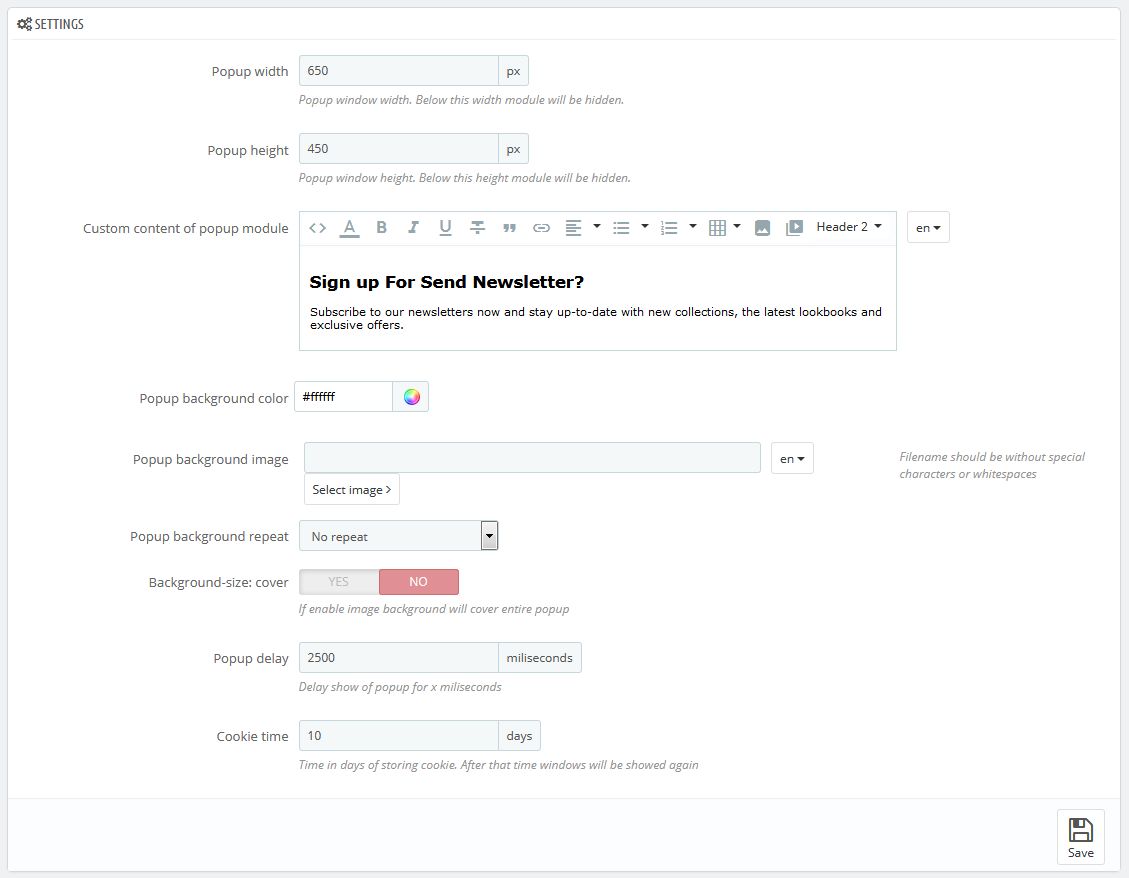The height and width of the screenshot is (878, 1129).
Task: Open the Header 2 format dropdown
Action: pos(848,227)
